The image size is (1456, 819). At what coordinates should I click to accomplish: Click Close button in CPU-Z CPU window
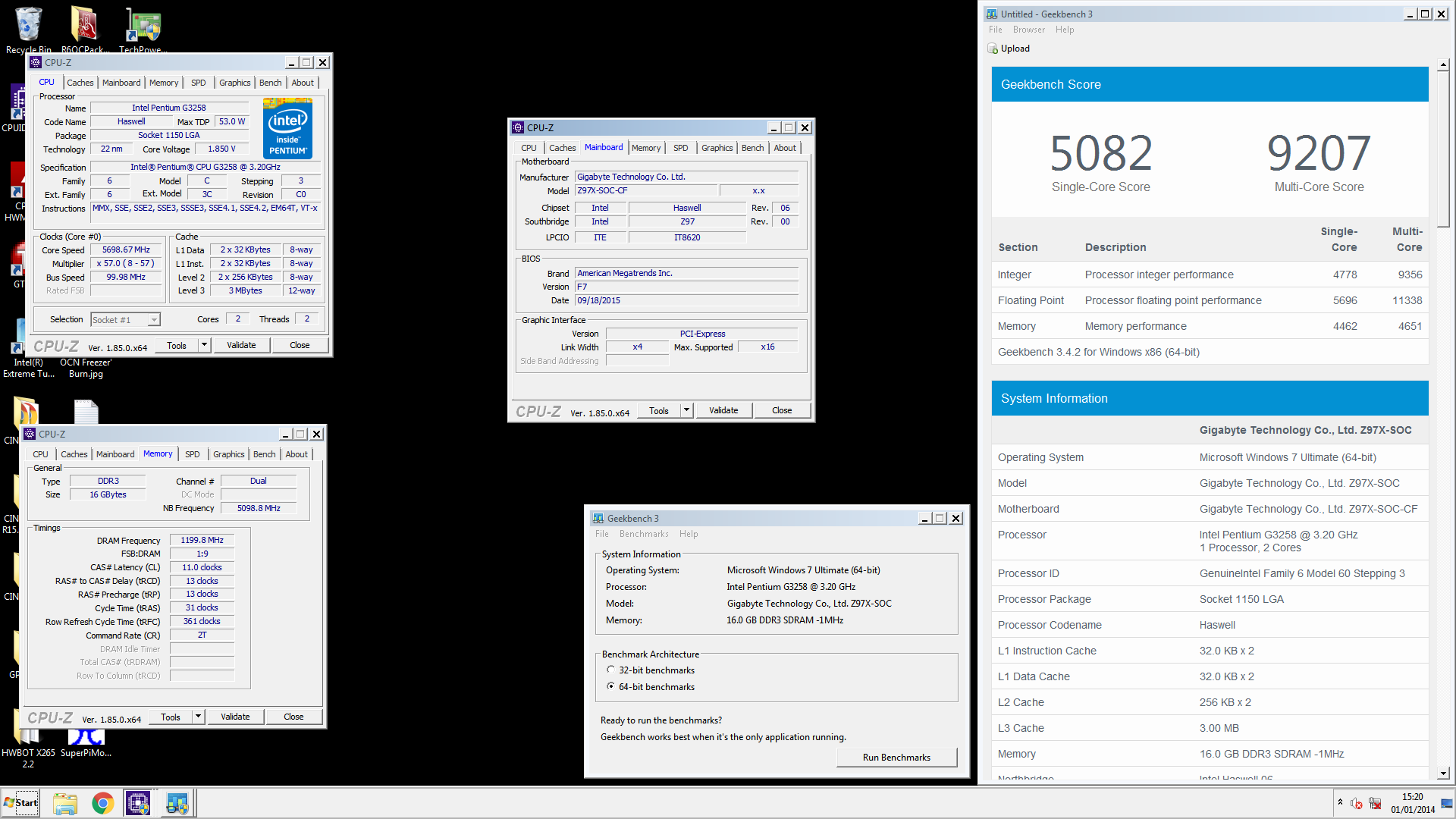300,345
